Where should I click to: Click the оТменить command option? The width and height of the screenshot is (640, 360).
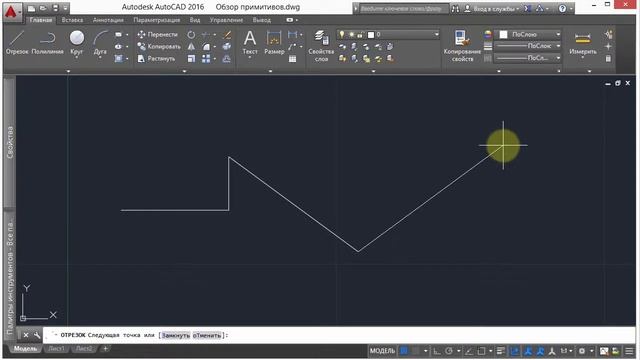pos(207,336)
